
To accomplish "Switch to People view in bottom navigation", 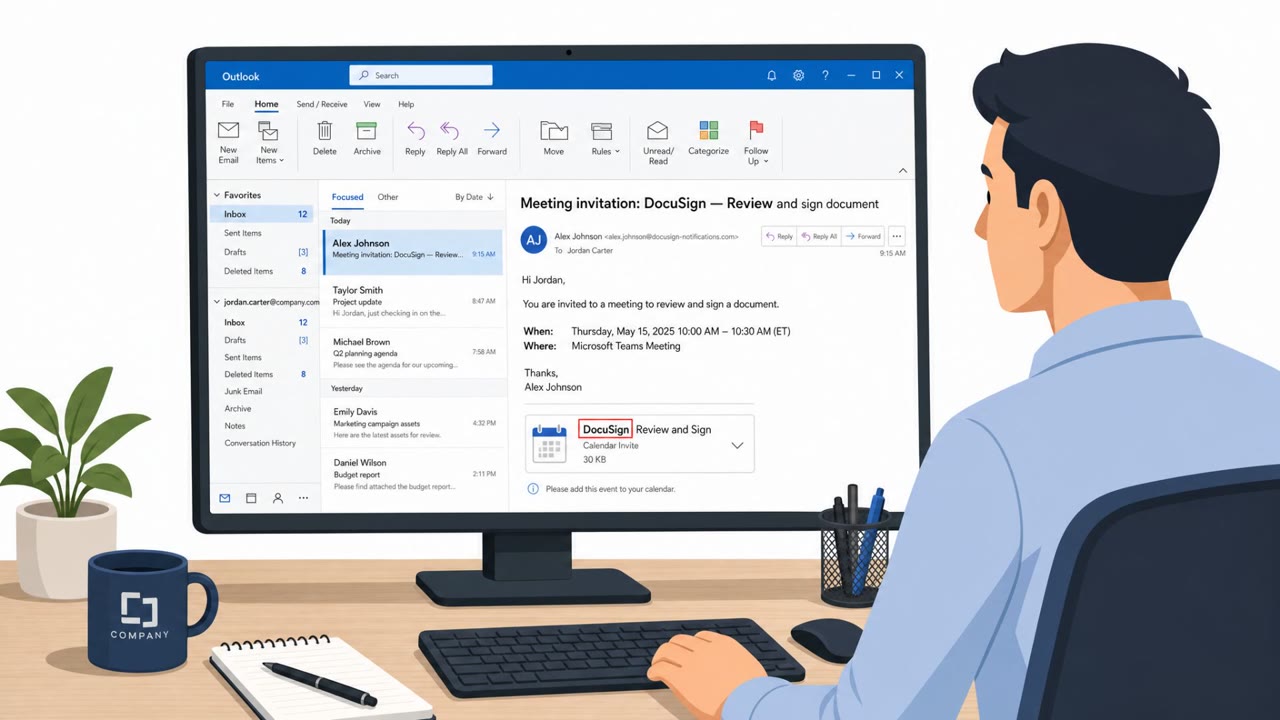I will pyautogui.click(x=277, y=498).
